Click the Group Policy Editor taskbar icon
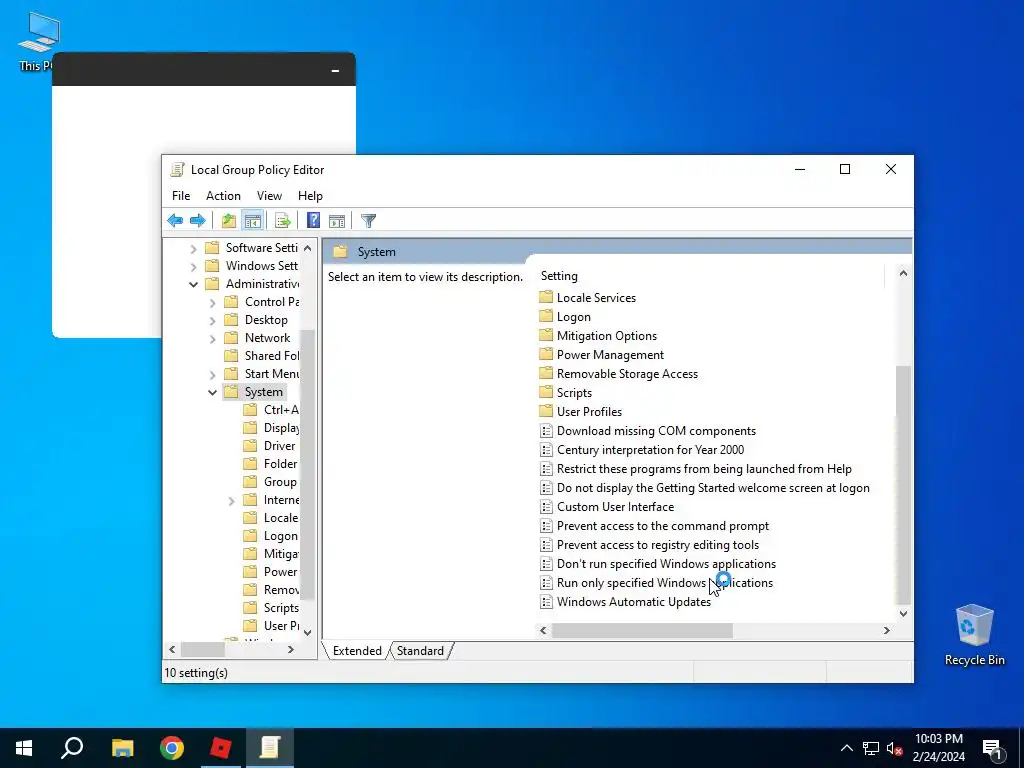Screen dimensions: 1024x768 coord(270,748)
